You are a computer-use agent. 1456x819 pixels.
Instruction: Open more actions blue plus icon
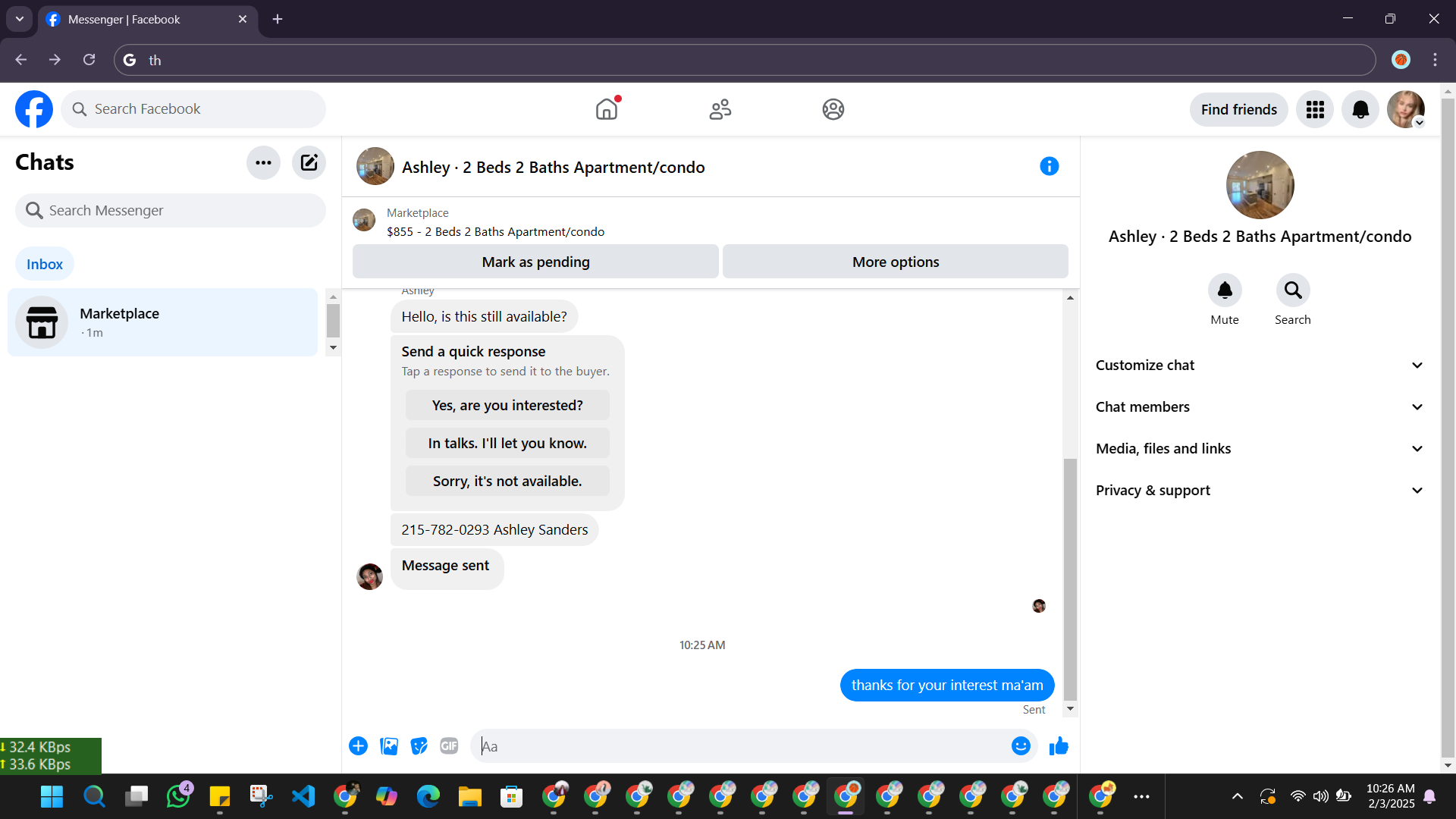click(358, 746)
